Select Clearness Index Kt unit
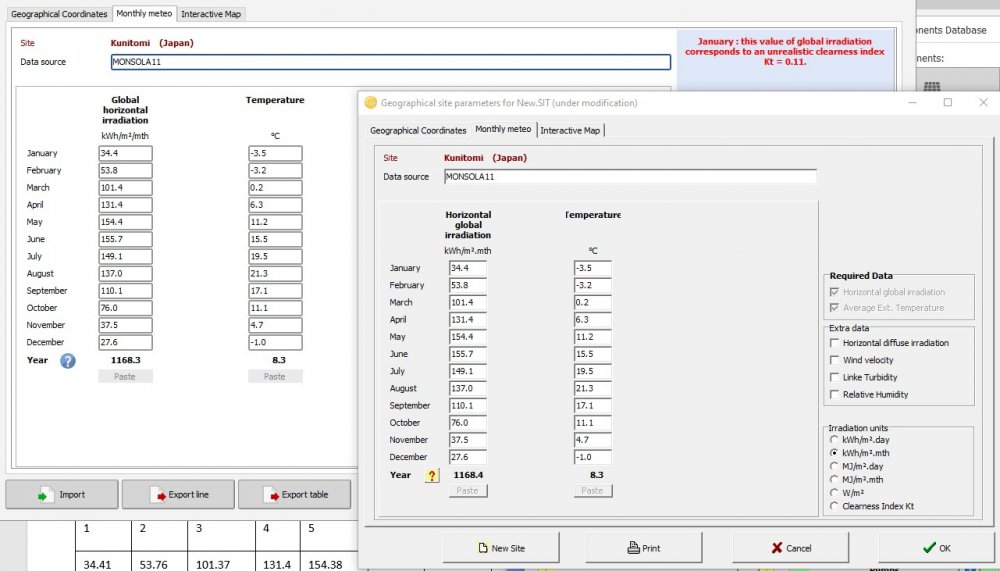1000x571 pixels. 834,506
